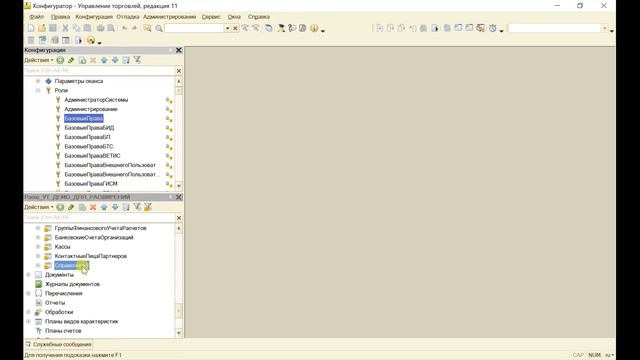
Task: Move item up in extension panel toolbar
Action: point(104,207)
